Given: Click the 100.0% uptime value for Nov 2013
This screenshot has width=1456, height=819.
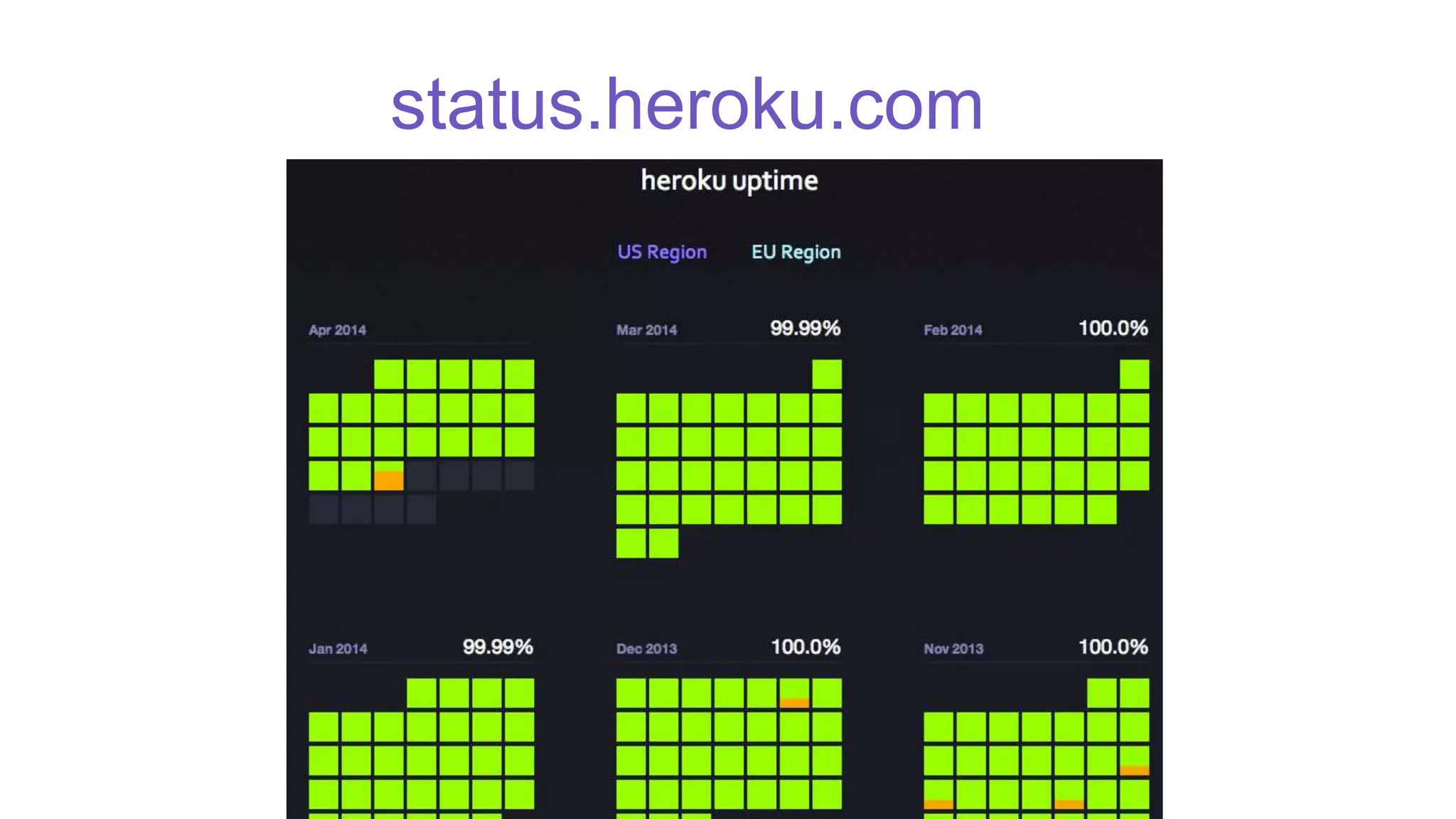Looking at the screenshot, I should pyautogui.click(x=1113, y=646).
